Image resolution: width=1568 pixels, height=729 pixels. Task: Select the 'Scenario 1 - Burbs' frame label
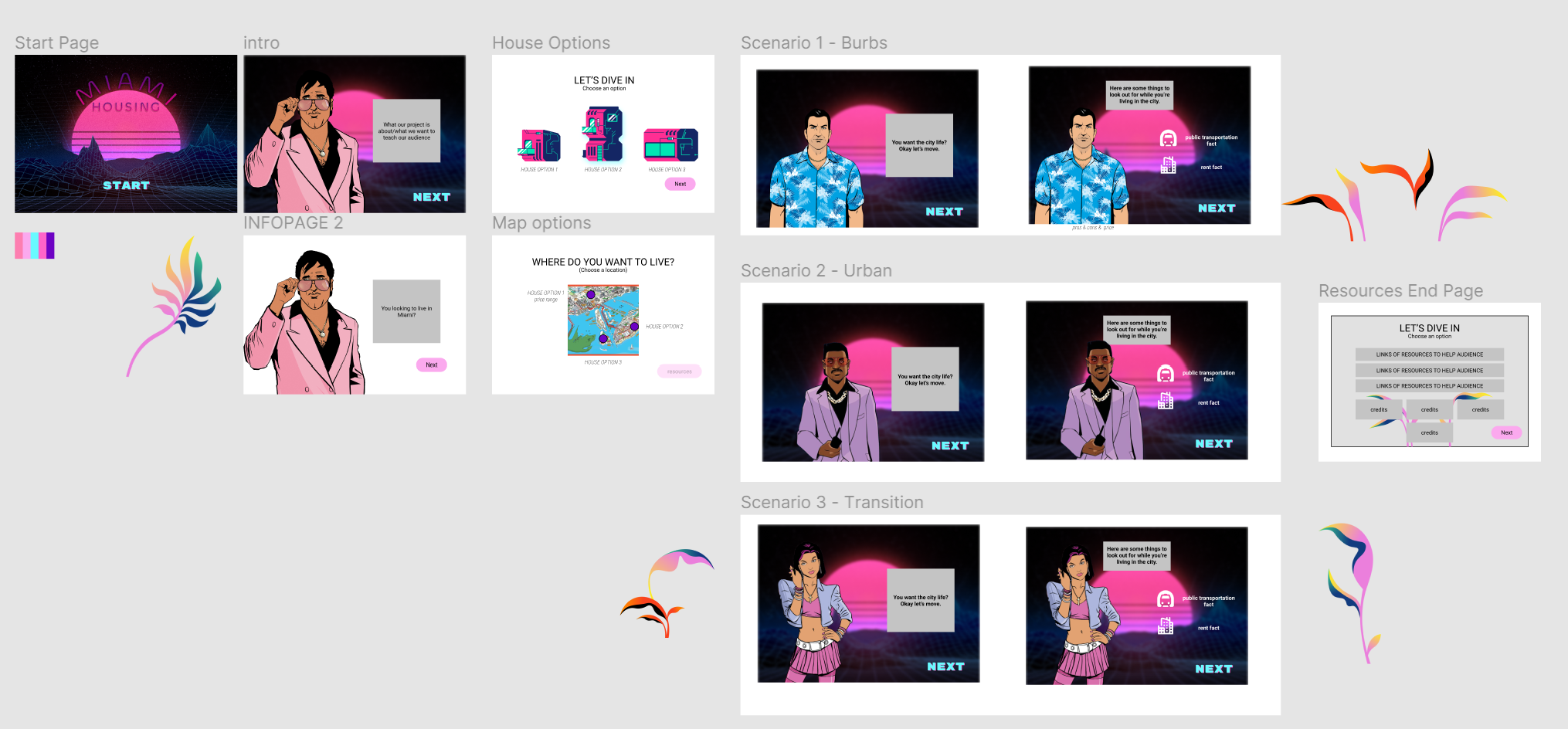click(x=814, y=43)
